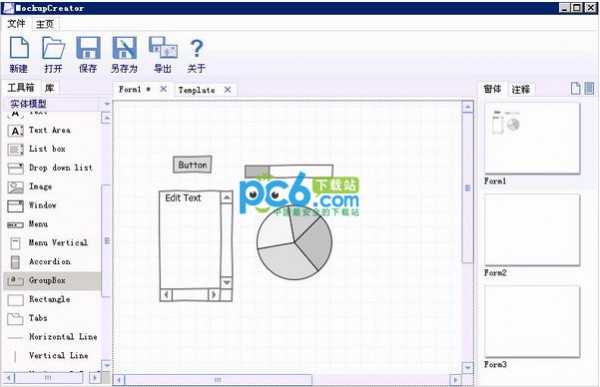Choose the Window tool
Screen dimensions: 600x387
click(52, 205)
